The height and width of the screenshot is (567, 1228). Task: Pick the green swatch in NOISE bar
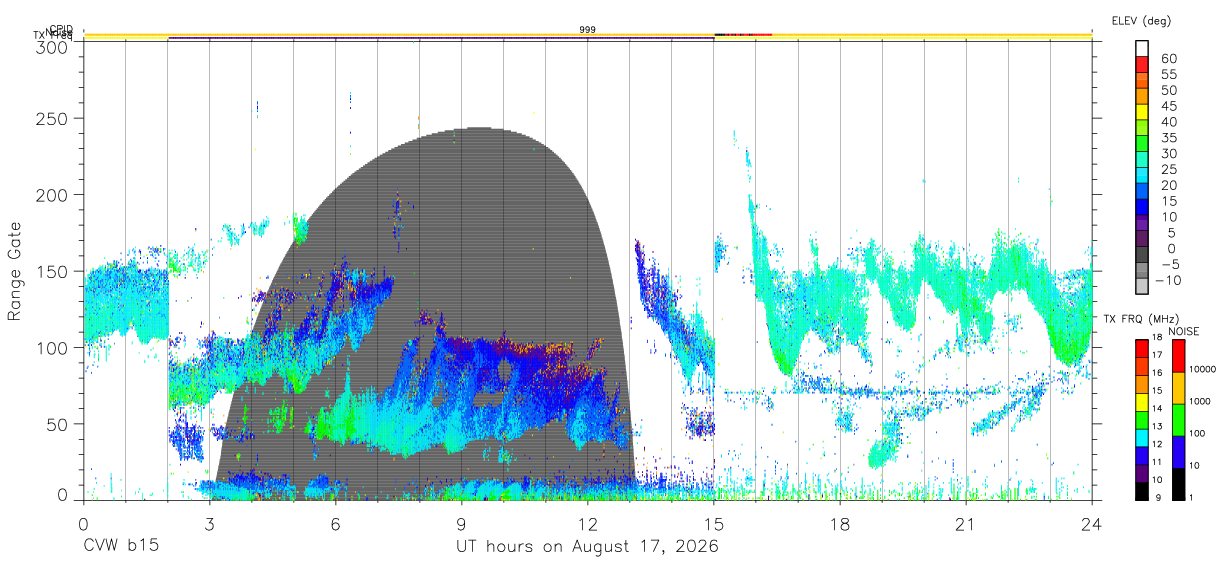point(1180,419)
